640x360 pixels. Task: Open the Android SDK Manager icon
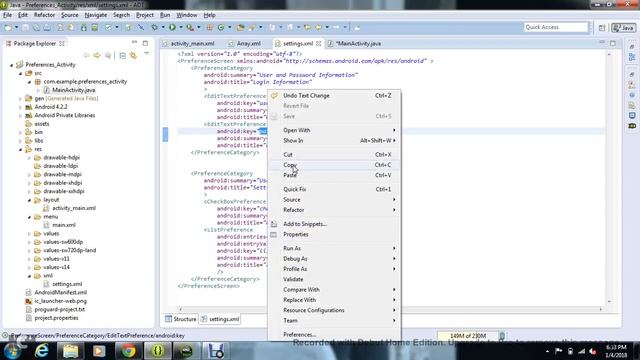click(84, 27)
